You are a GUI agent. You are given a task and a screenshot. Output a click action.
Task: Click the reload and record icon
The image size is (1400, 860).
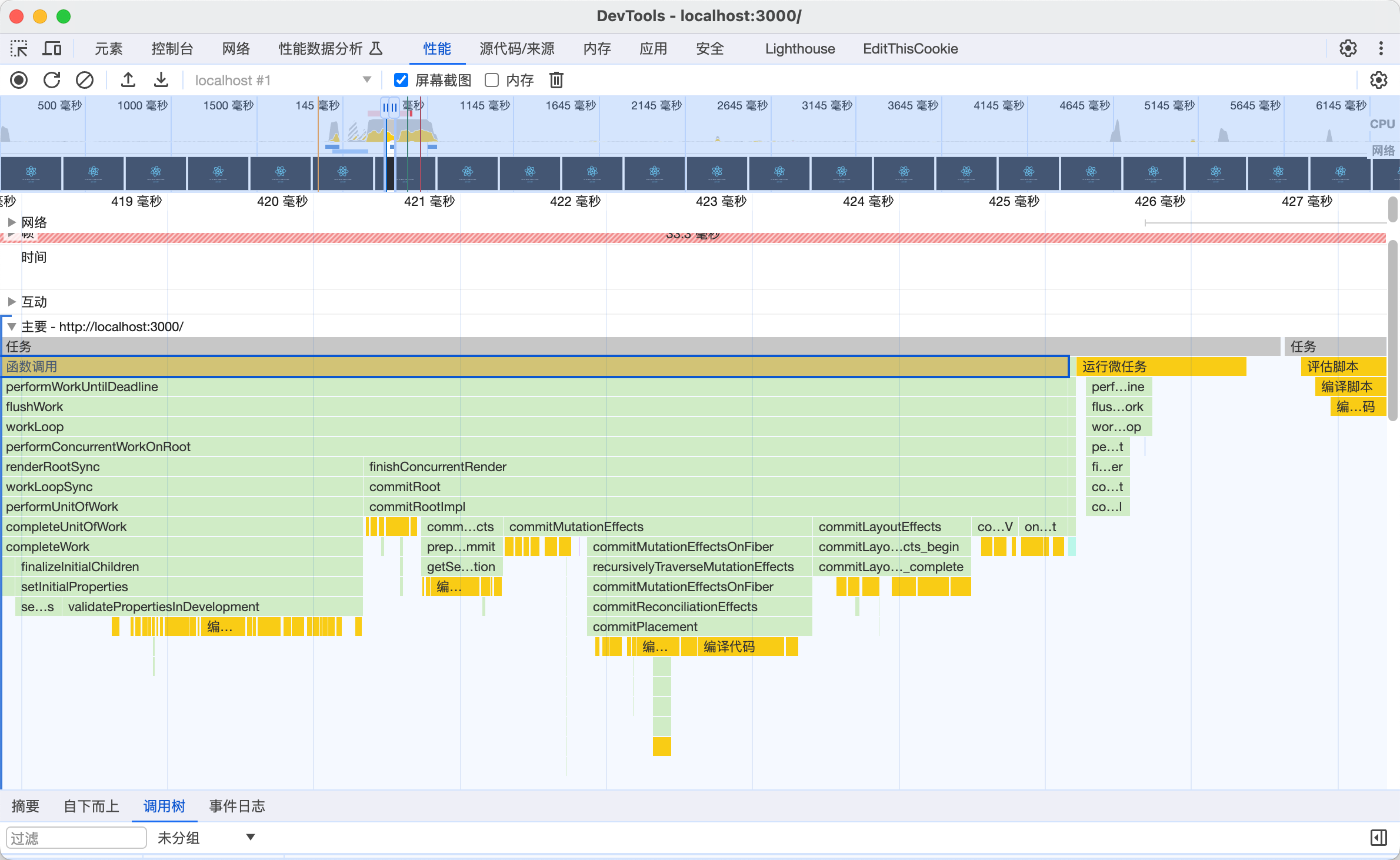pos(52,80)
